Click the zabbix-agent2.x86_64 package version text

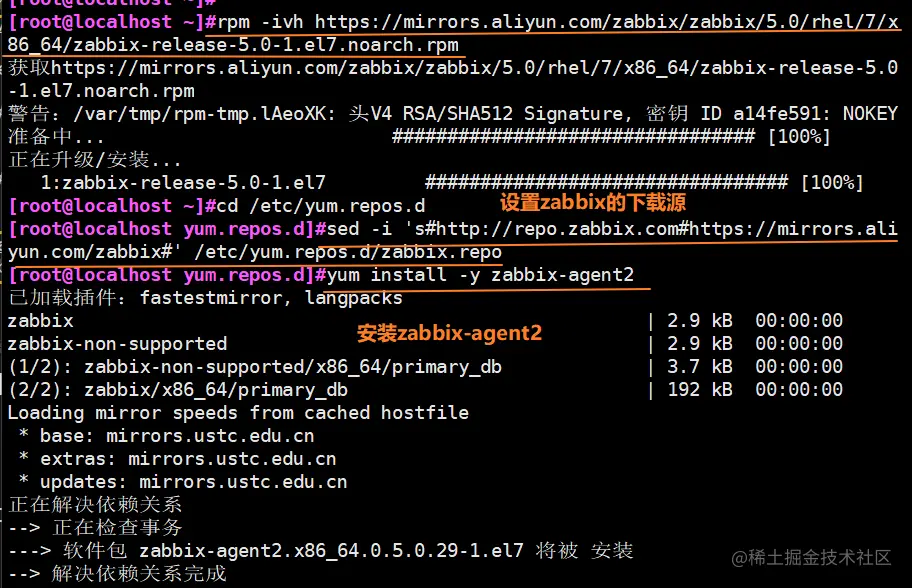tap(330, 550)
